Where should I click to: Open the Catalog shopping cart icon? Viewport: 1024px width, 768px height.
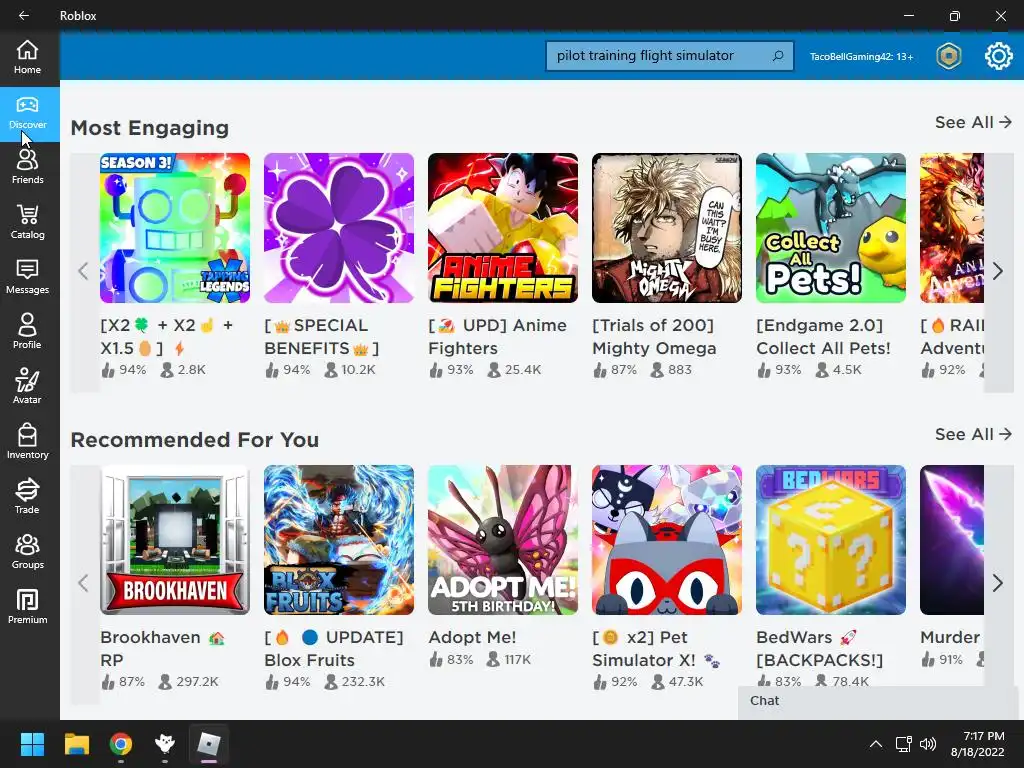tap(27, 222)
